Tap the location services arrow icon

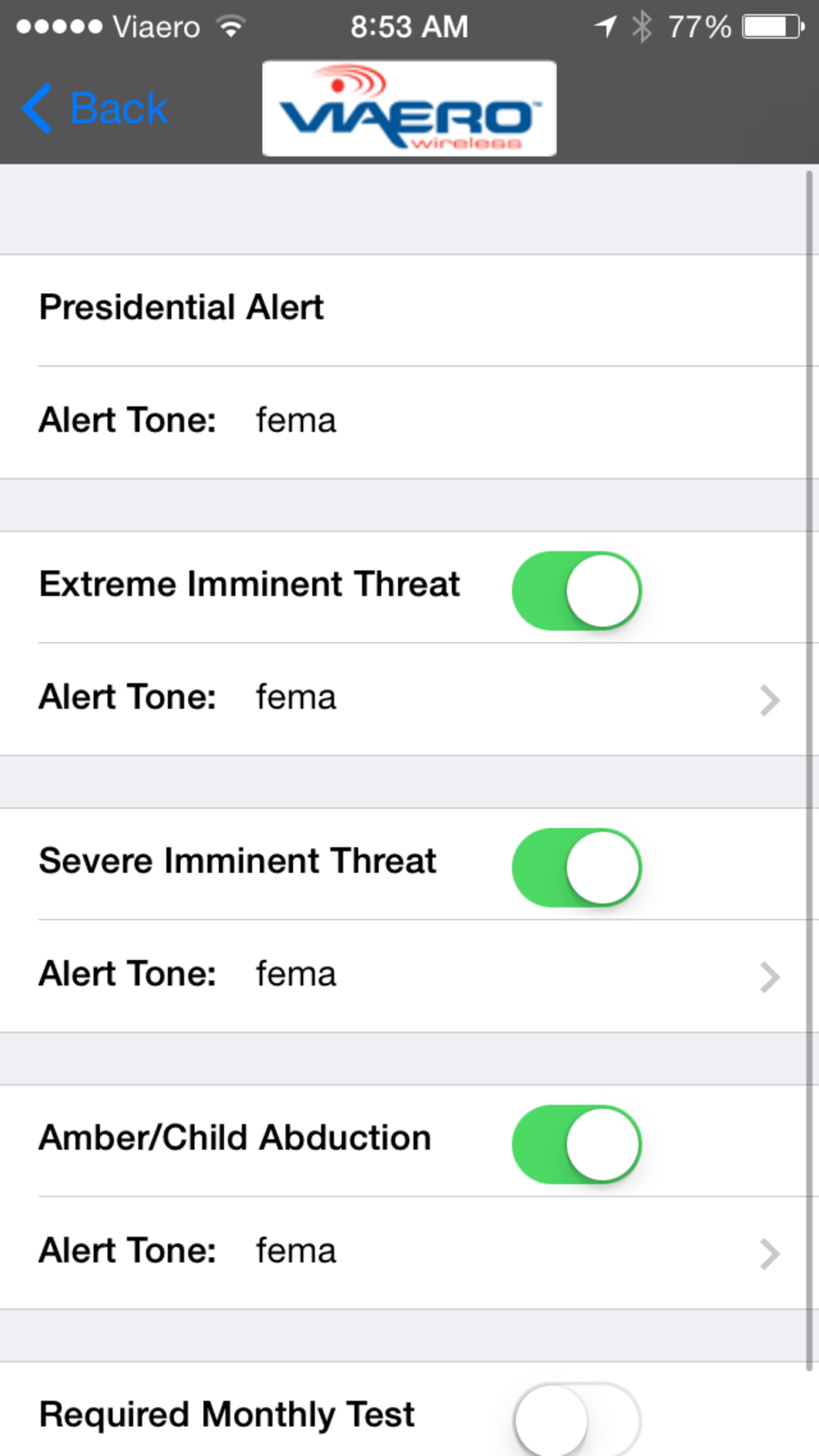pos(605,27)
